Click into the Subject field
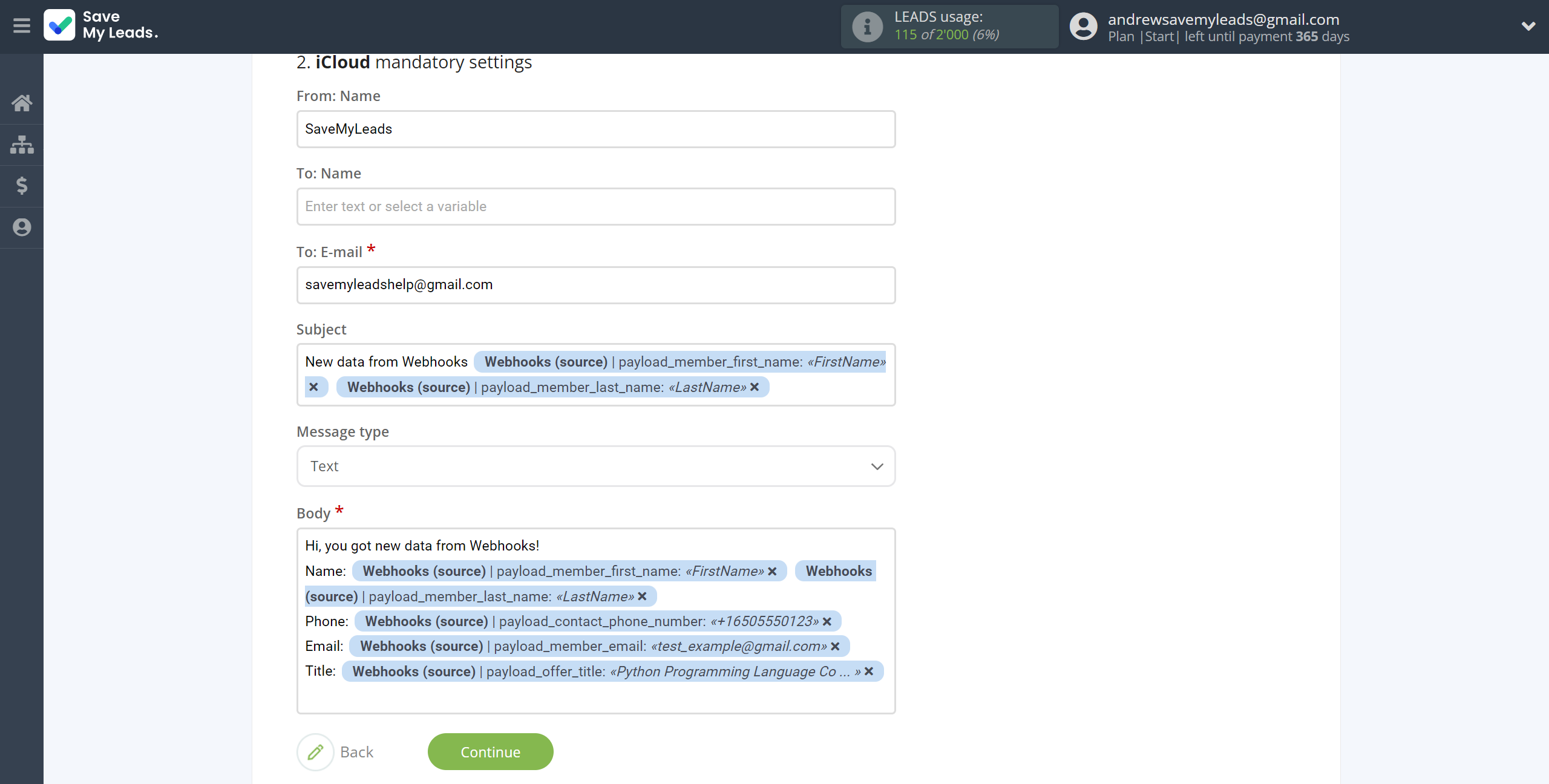1549x784 pixels. tap(596, 374)
